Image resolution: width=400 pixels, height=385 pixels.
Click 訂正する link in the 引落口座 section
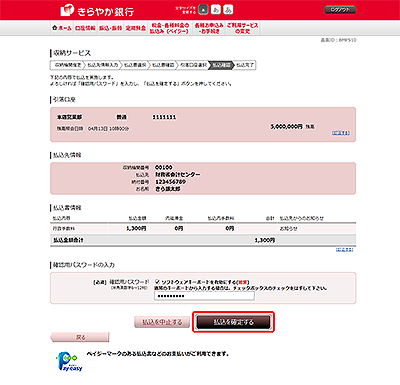341,133
